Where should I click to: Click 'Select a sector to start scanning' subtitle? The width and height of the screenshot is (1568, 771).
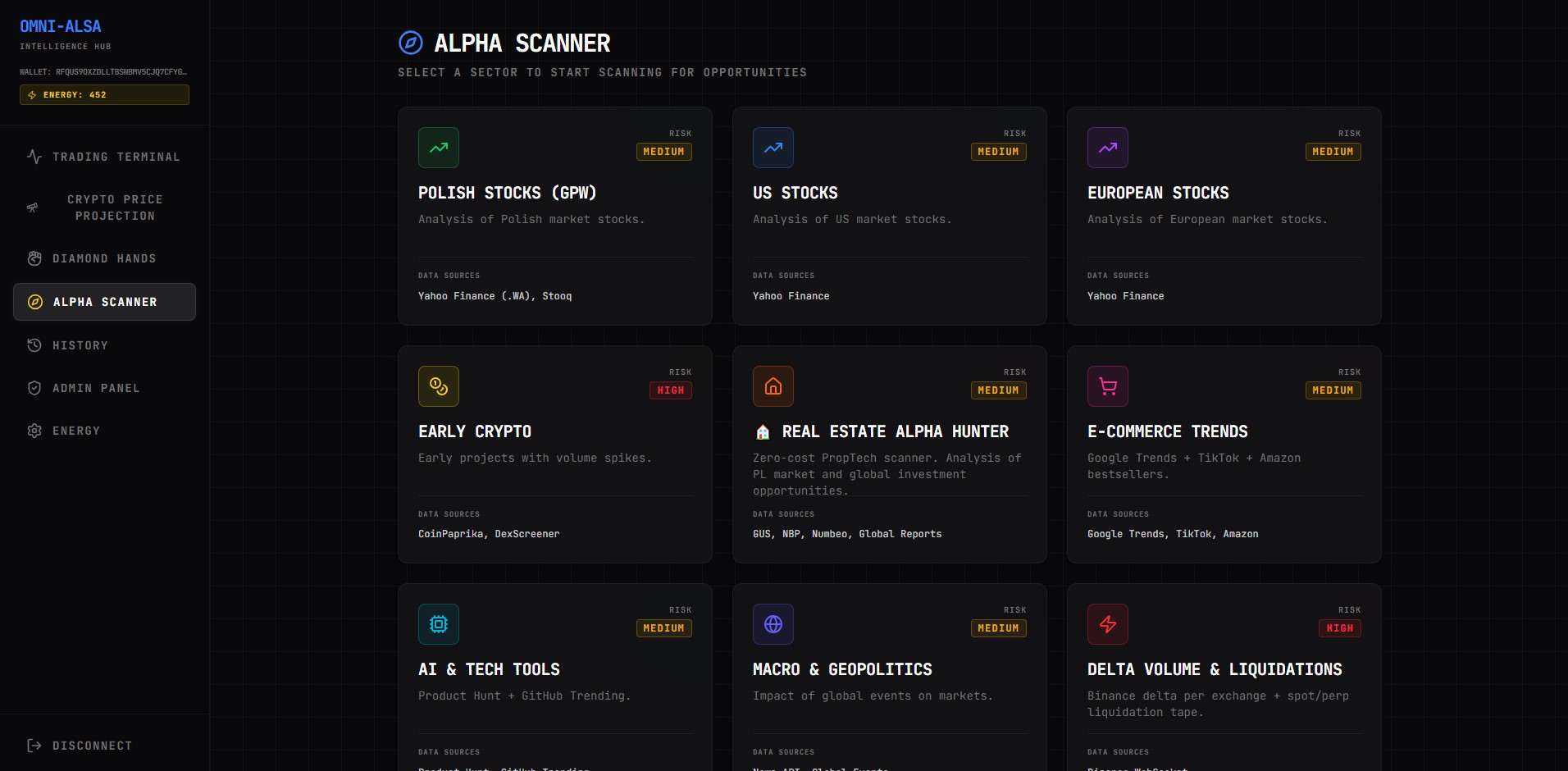pyautogui.click(x=602, y=72)
